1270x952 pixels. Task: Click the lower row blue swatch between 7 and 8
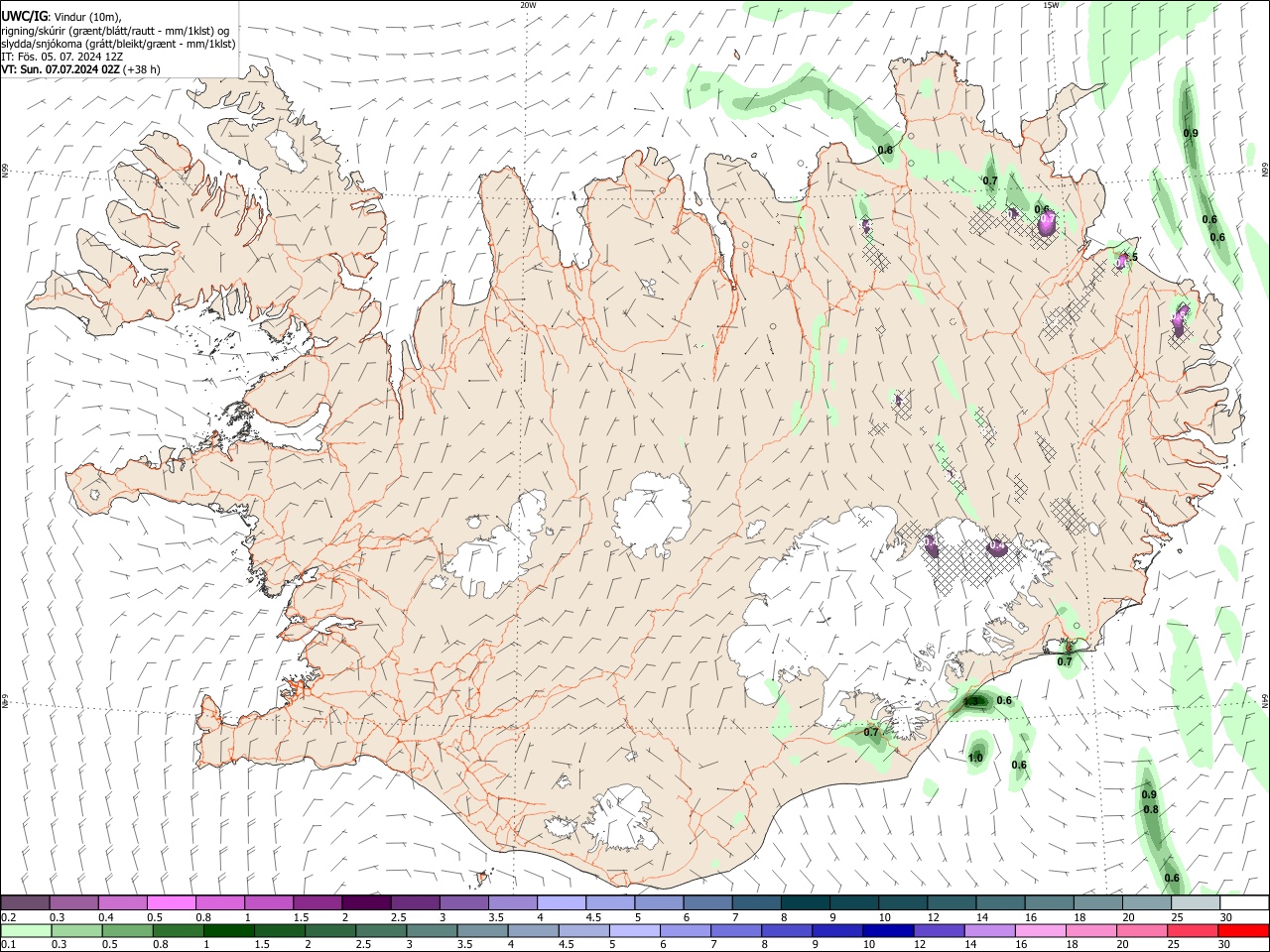tap(735, 931)
